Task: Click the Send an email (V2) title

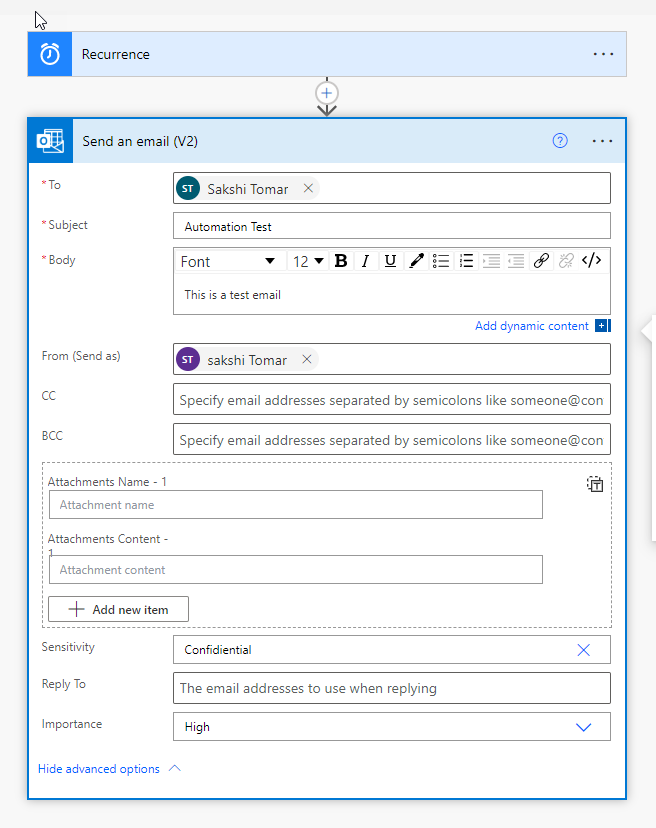Action: pos(140,142)
